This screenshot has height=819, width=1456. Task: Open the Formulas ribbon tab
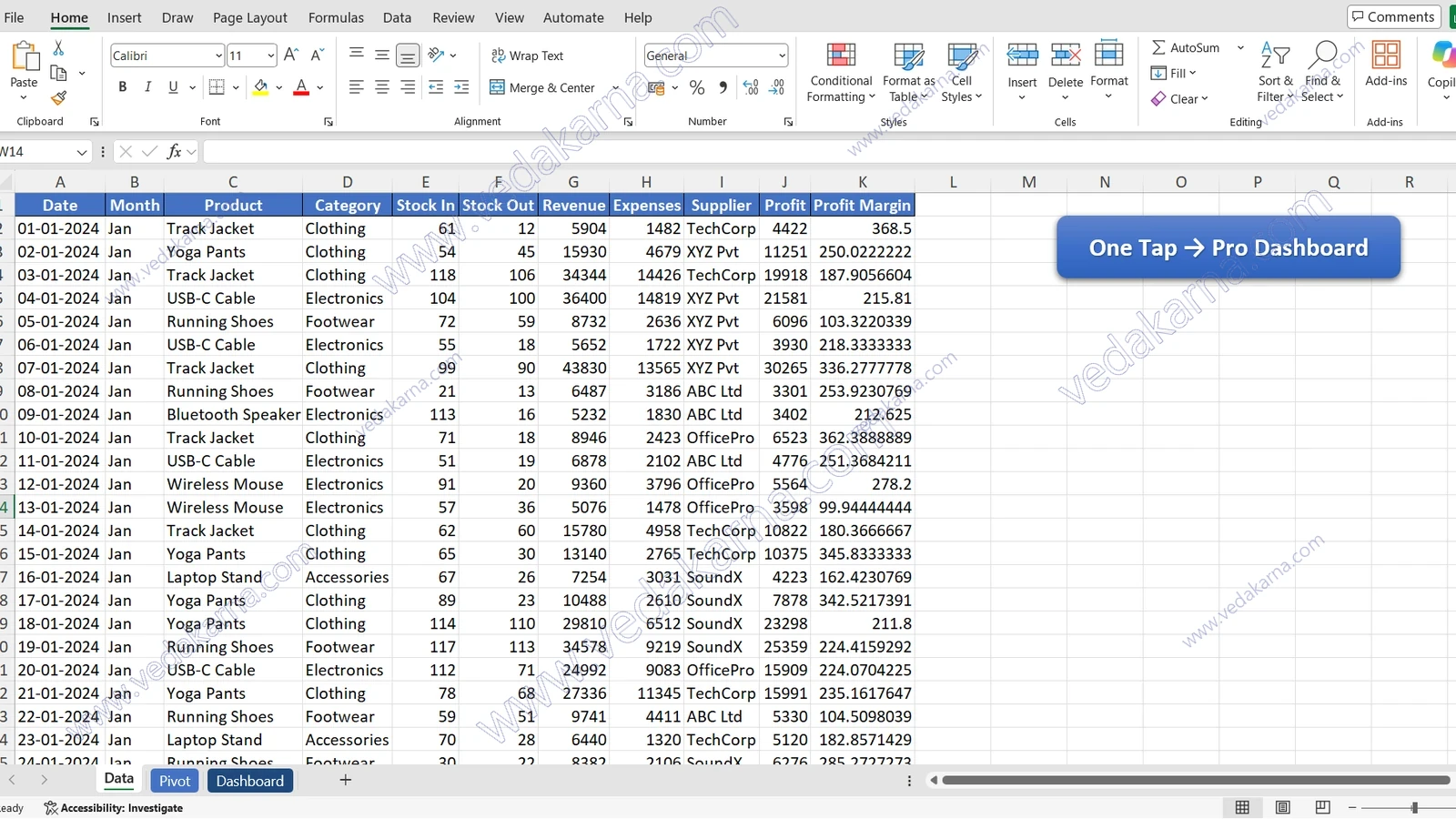(336, 17)
